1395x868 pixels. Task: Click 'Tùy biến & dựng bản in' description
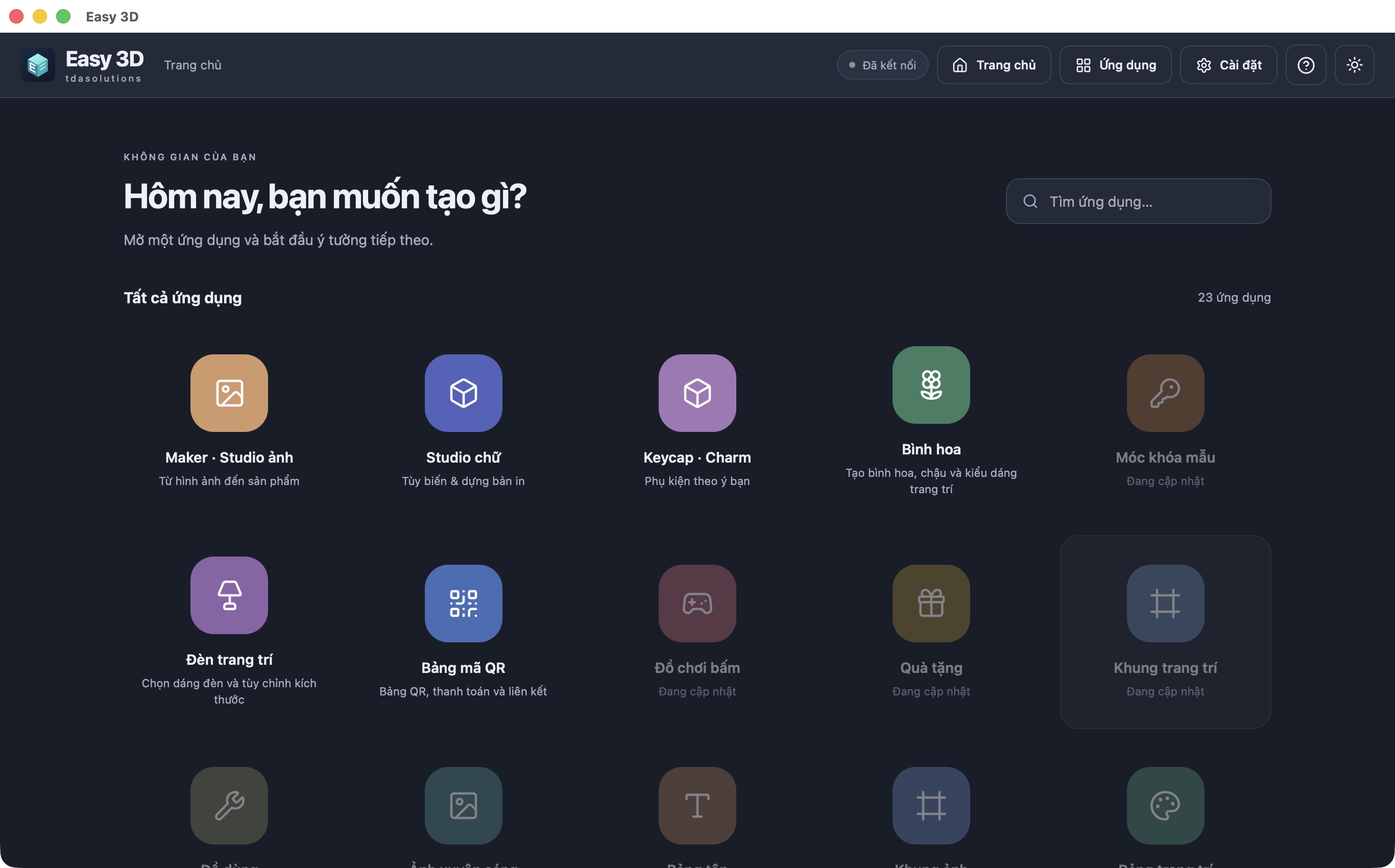463,480
